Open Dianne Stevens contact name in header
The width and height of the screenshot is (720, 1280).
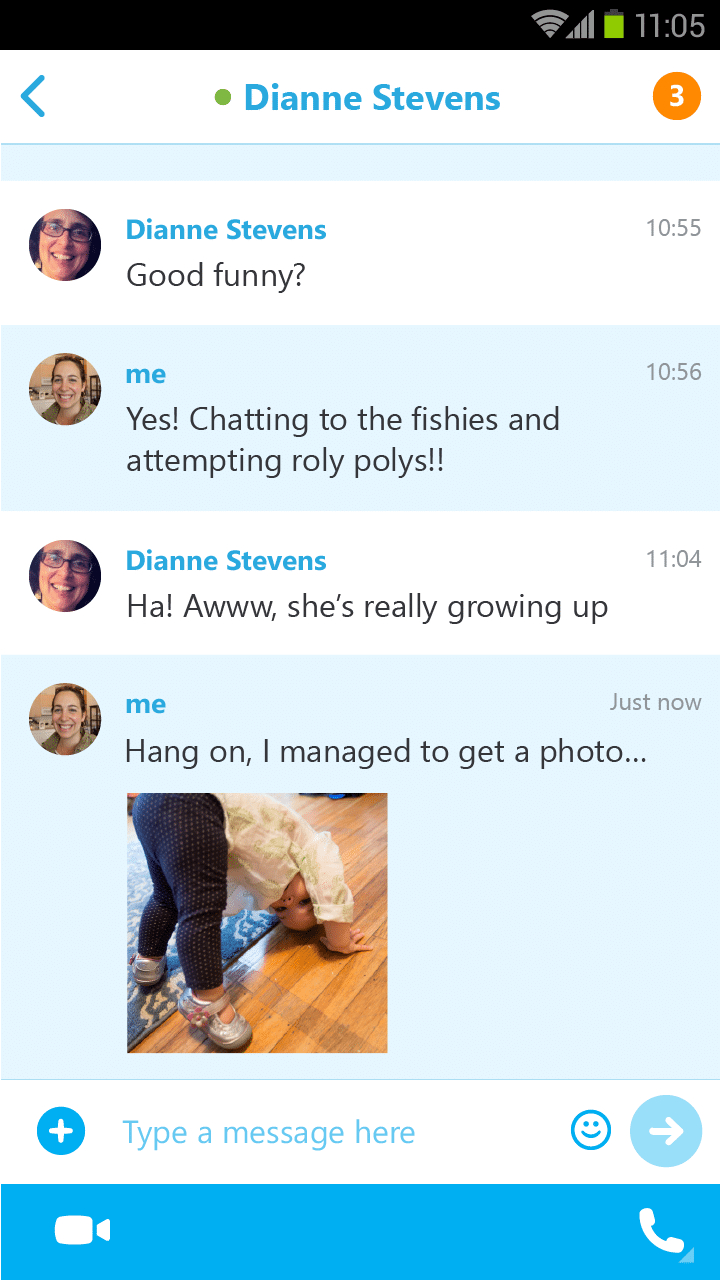click(x=372, y=98)
